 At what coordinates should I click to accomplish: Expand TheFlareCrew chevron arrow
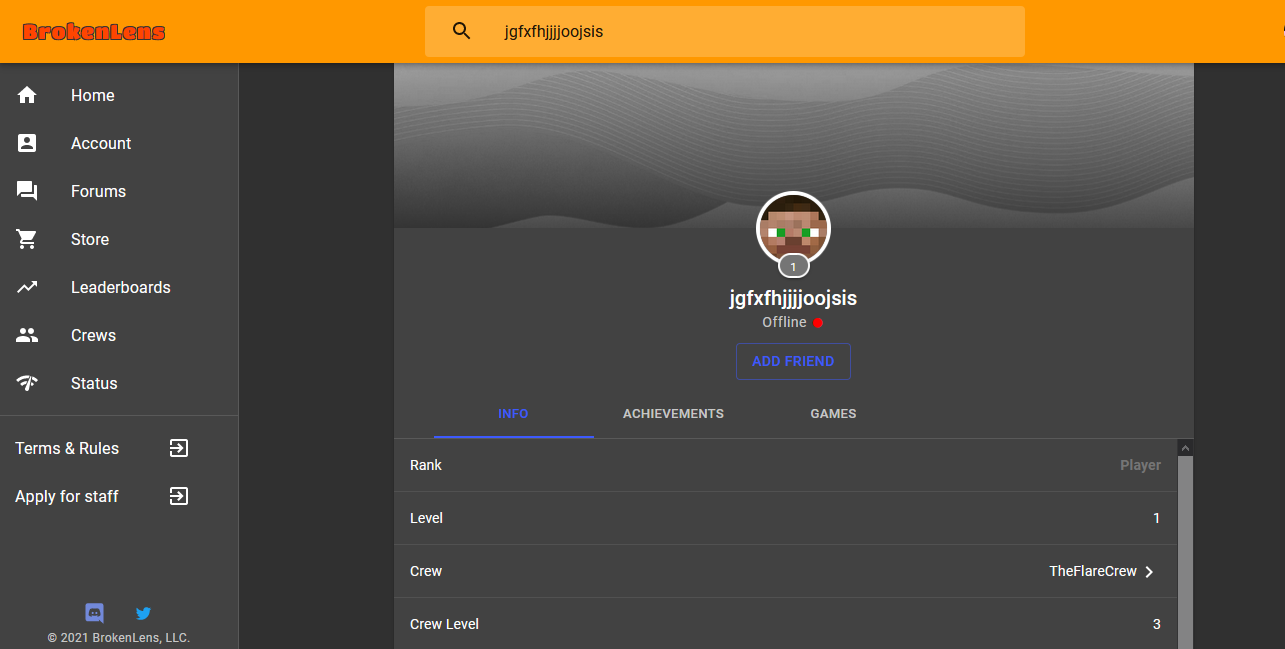[1149, 572]
